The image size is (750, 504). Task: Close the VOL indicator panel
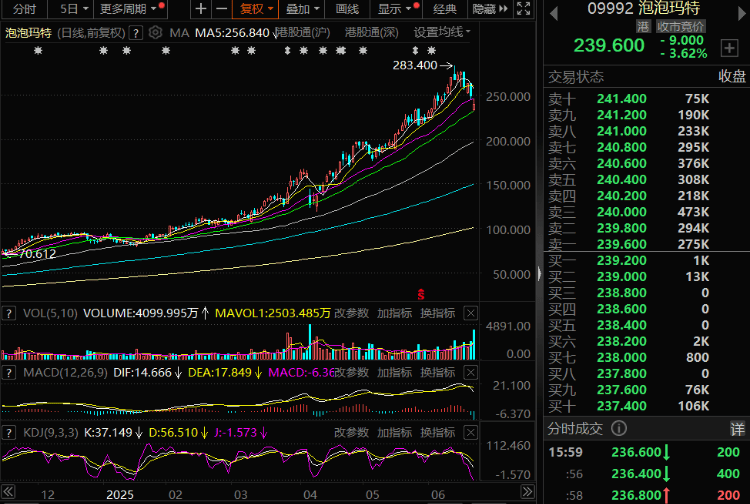pos(471,313)
